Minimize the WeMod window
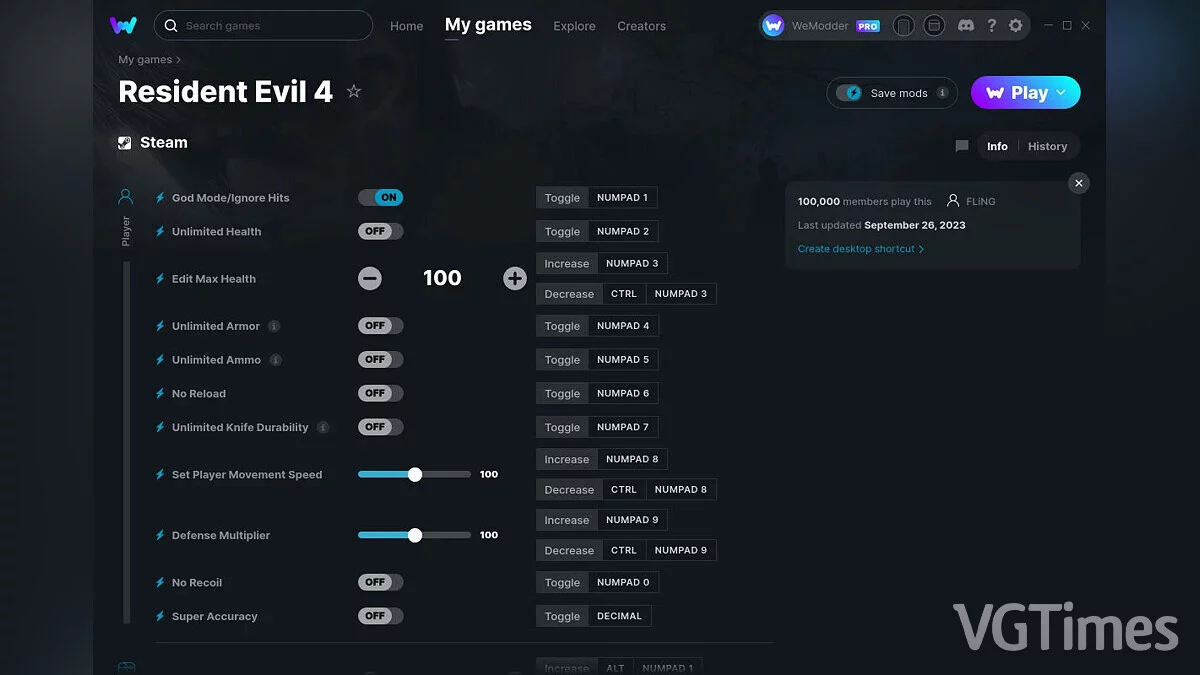1200x675 pixels. click(1048, 25)
